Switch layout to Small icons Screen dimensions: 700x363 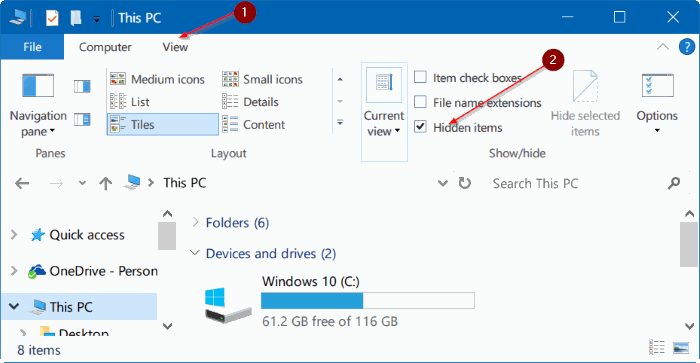tap(262, 79)
